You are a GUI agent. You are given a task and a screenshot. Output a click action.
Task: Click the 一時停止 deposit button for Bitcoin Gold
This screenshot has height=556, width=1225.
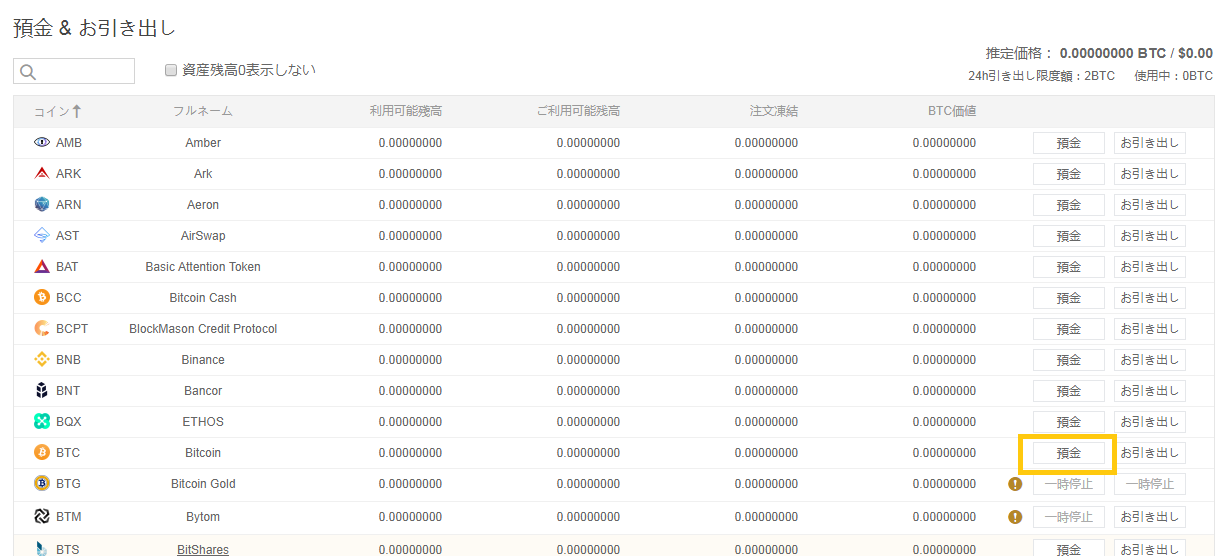[1068, 484]
